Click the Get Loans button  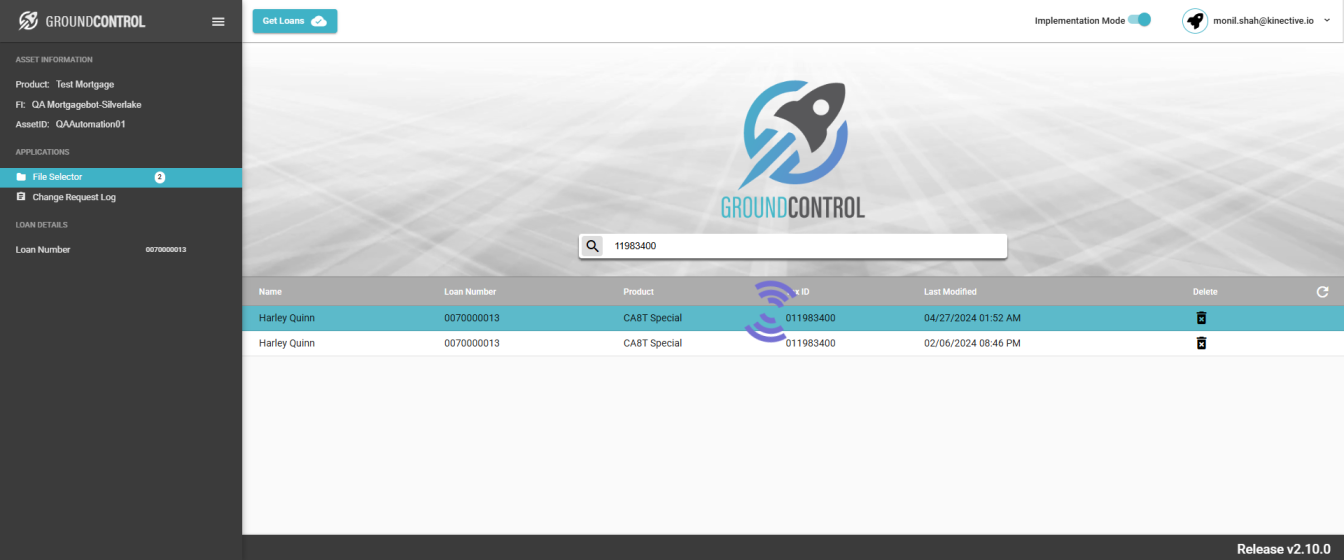point(295,21)
